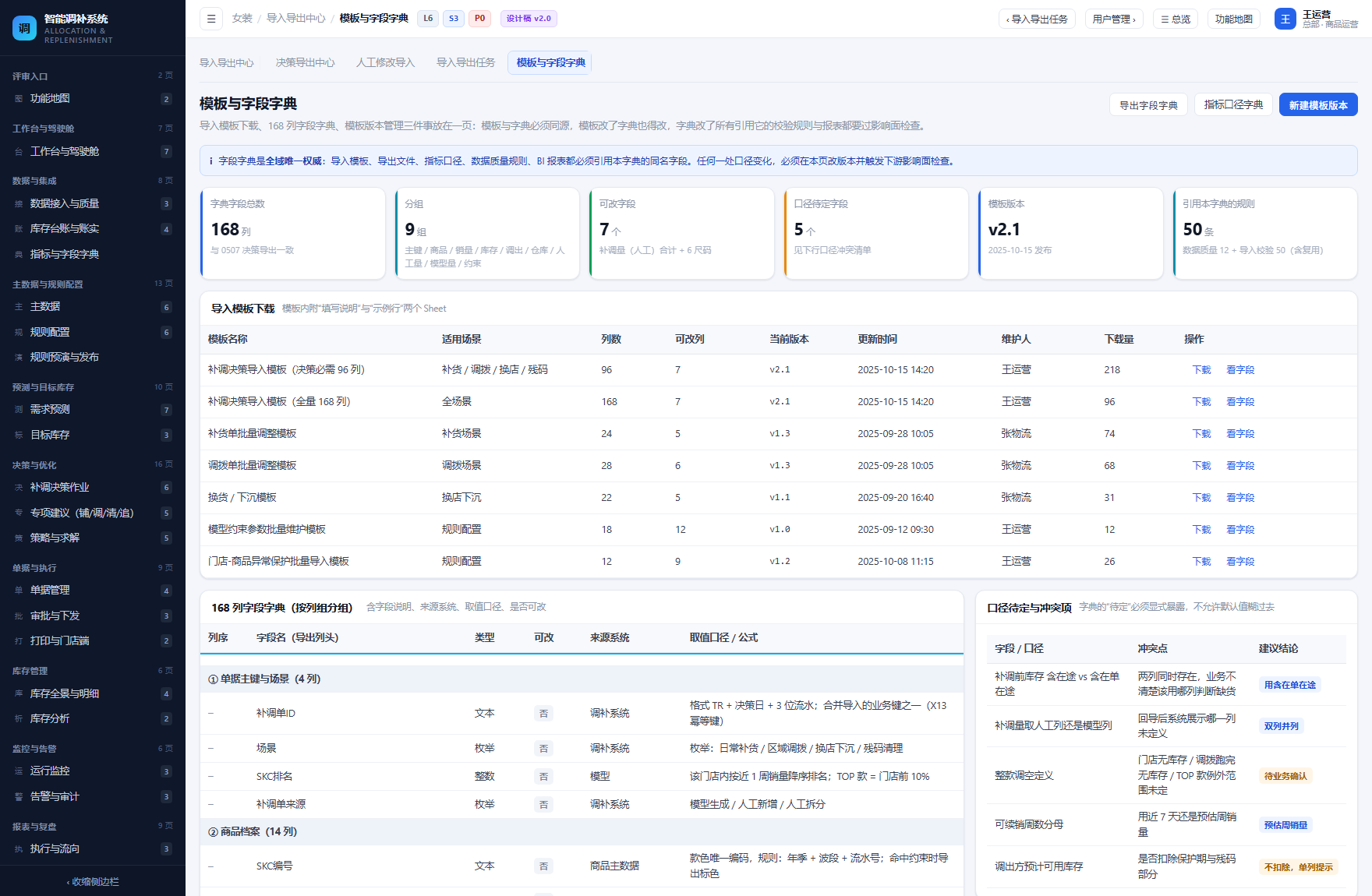Click the 王 user avatar icon

(x=1285, y=19)
